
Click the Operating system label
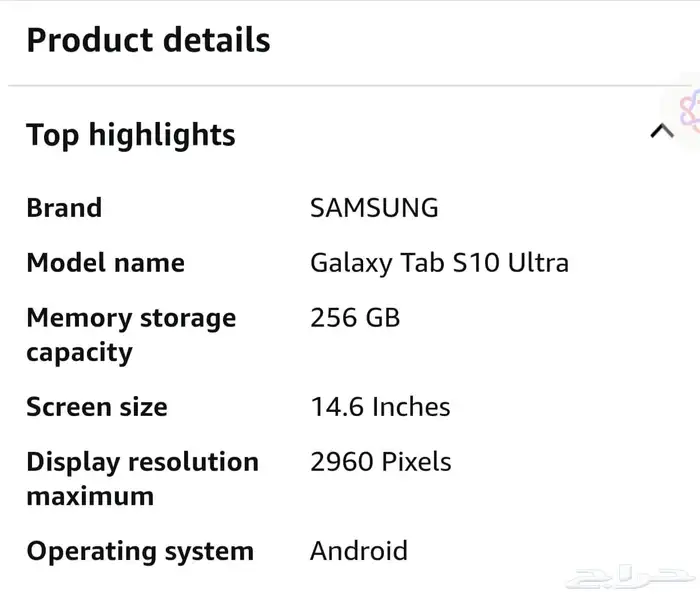pyautogui.click(x=140, y=552)
